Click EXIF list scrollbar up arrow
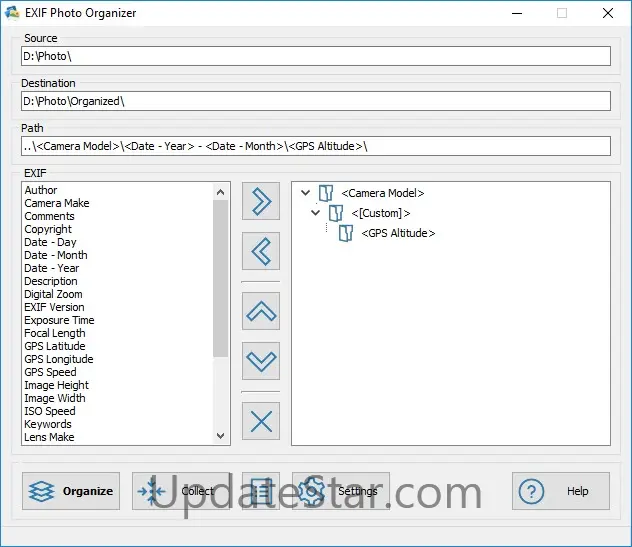 coord(222,190)
